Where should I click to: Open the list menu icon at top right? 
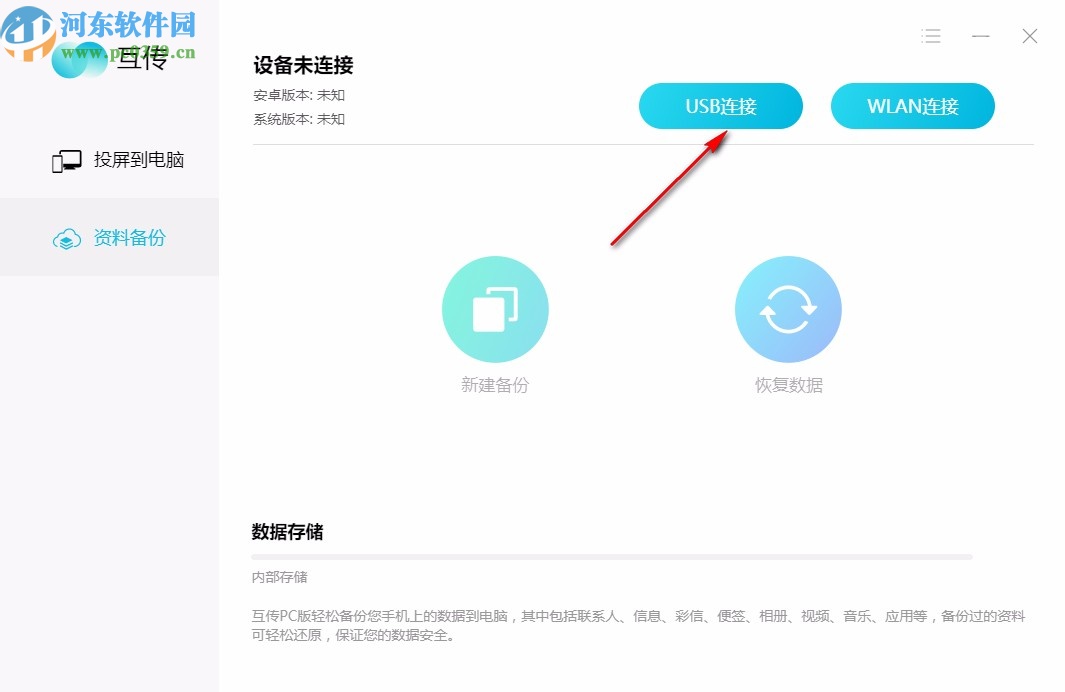tap(930, 36)
